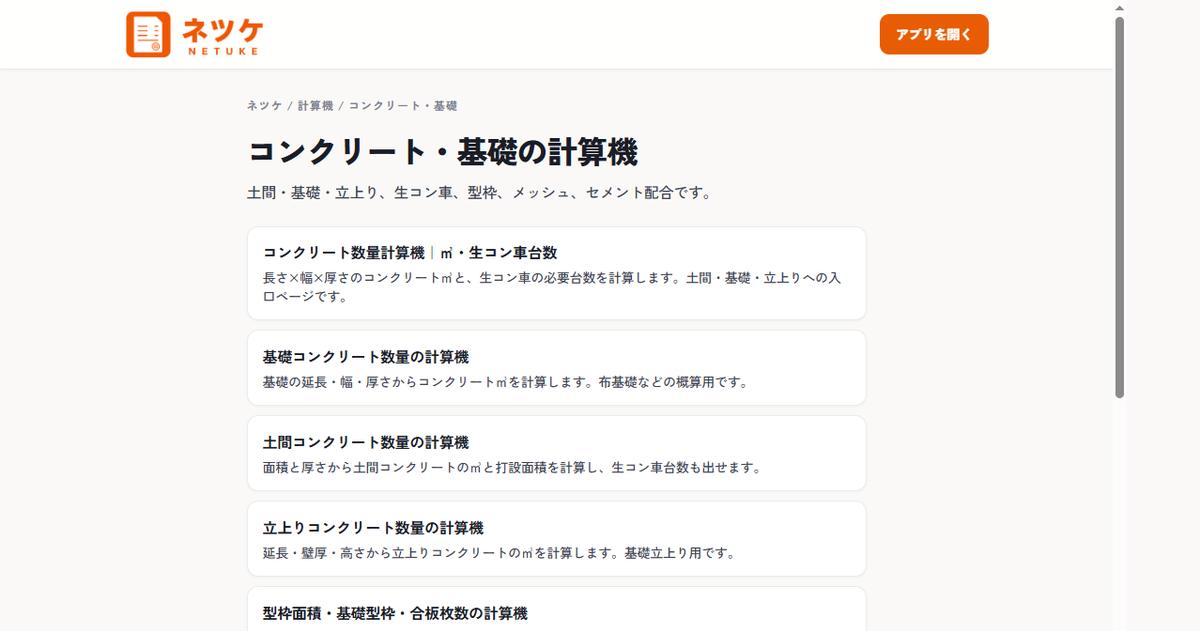Click the orange ネツケ logo icon
Viewport: 1200px width, 631px height.
[148, 34]
